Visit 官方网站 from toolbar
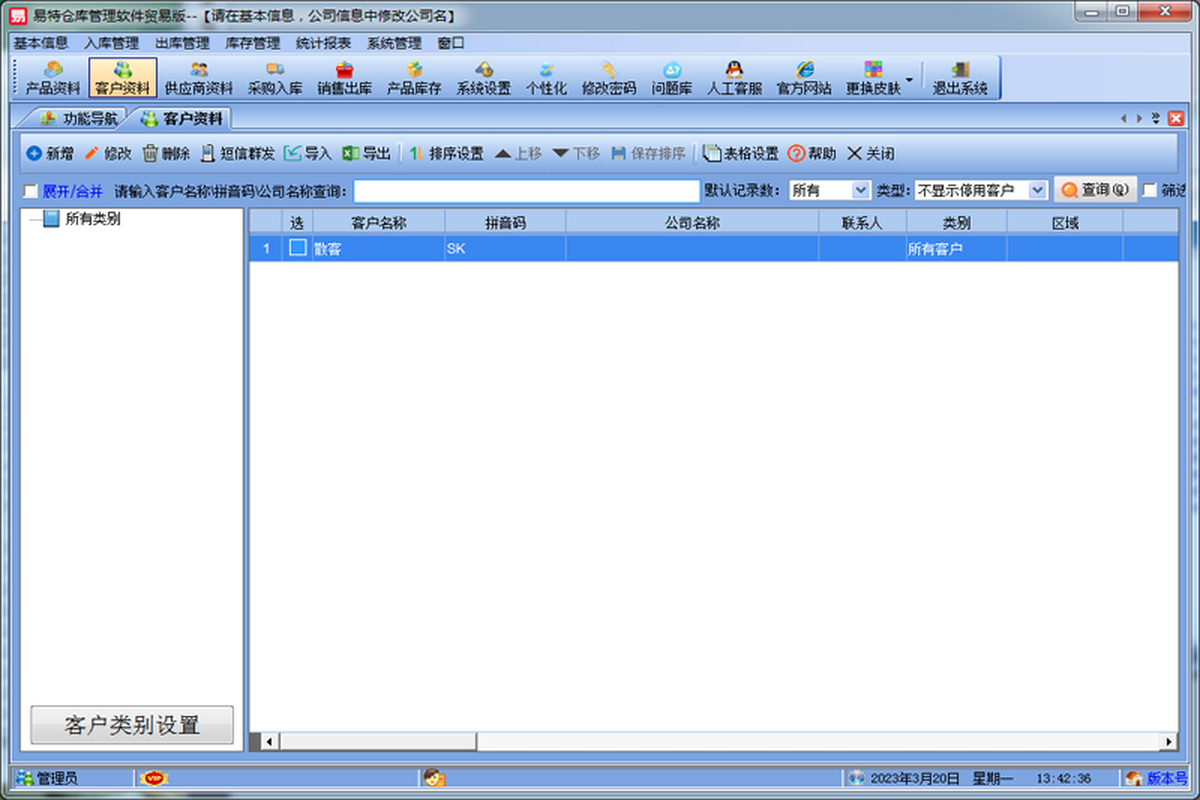 tap(804, 78)
